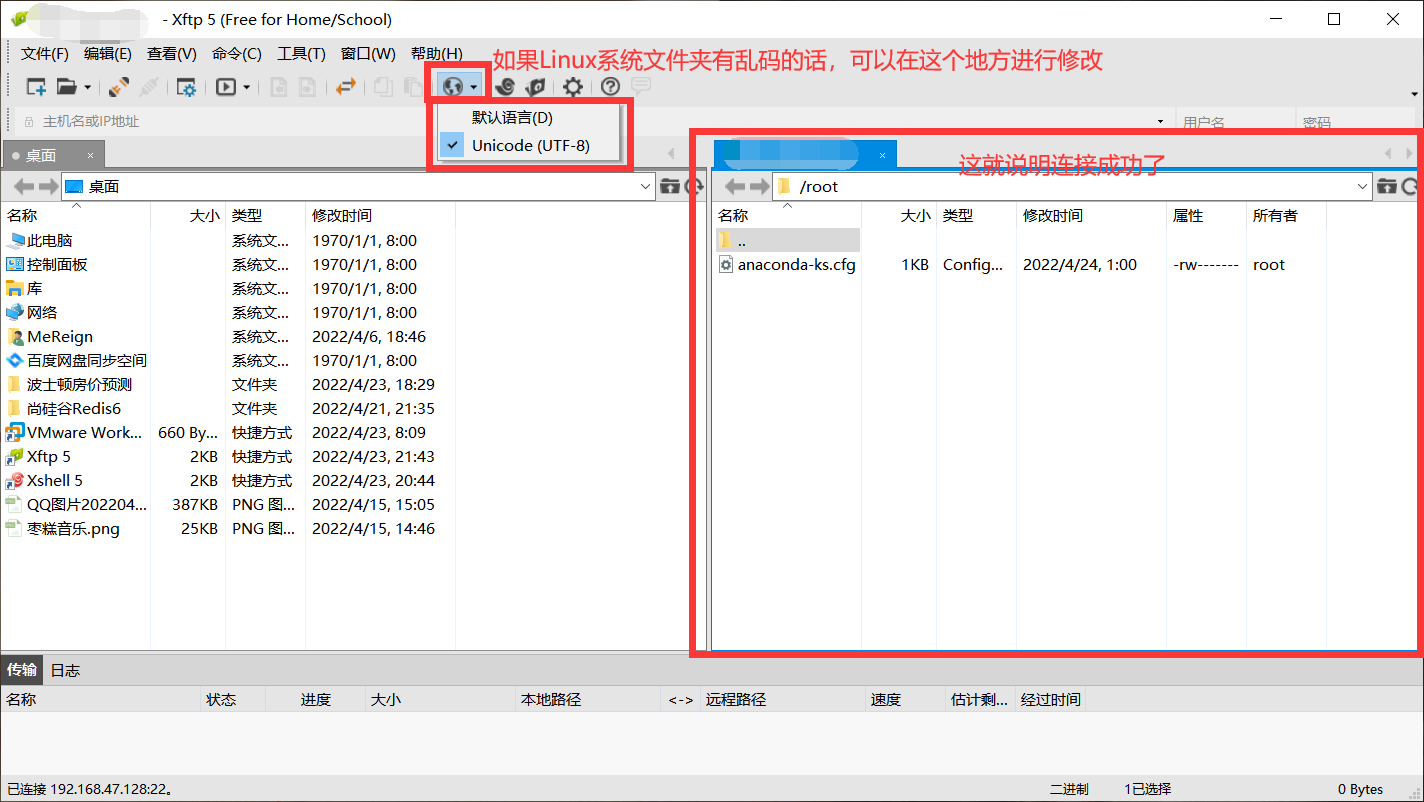Refresh the remote pane listing
This screenshot has width=1424, height=802.
1410,186
